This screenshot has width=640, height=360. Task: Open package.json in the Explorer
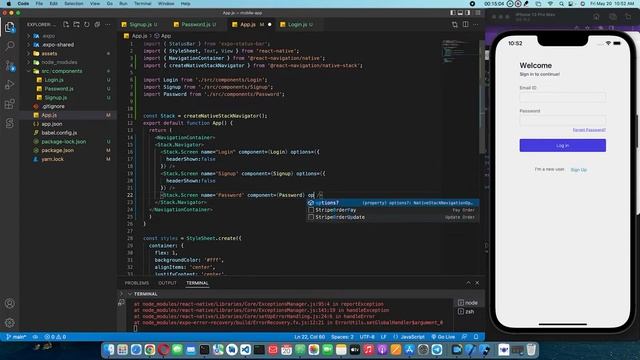point(58,150)
